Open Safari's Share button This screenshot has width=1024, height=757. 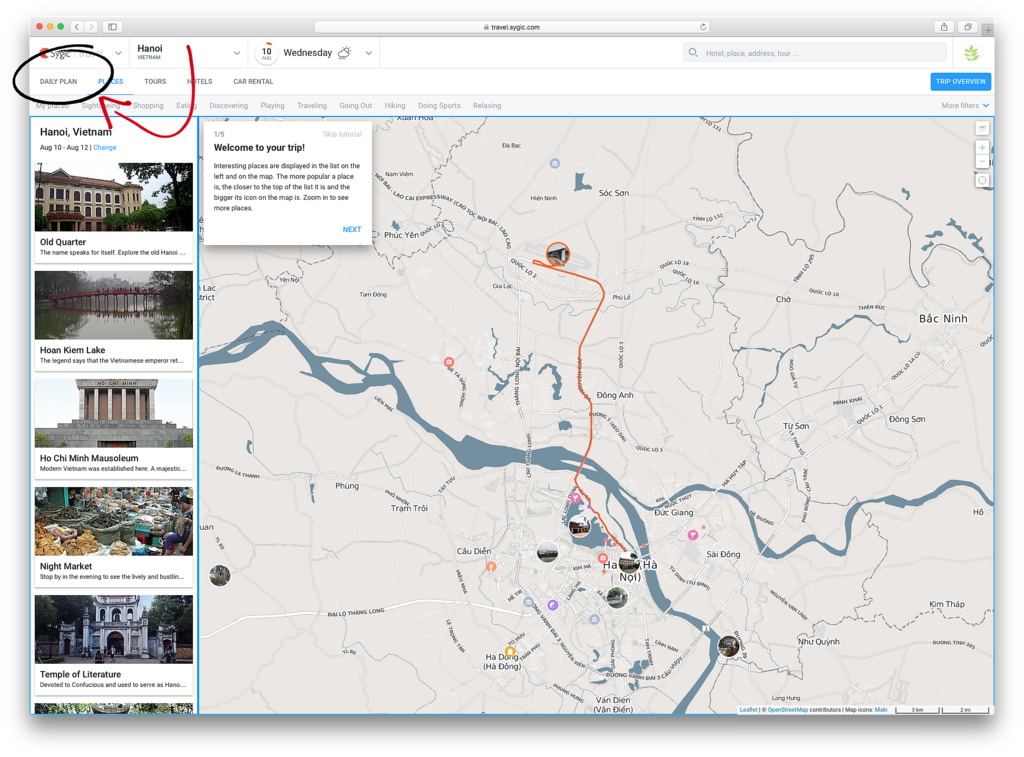(944, 27)
